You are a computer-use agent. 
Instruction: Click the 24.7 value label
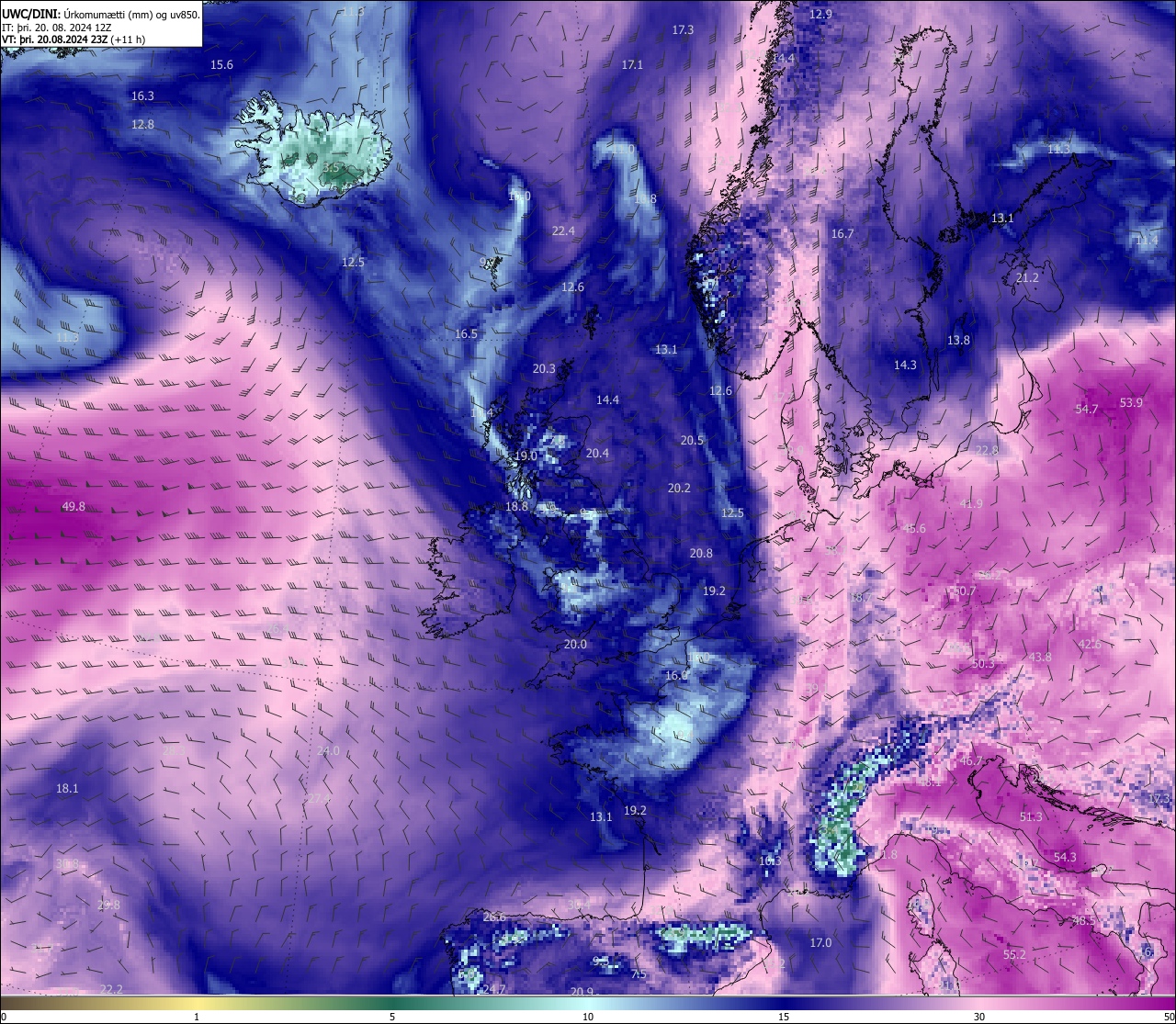click(494, 989)
